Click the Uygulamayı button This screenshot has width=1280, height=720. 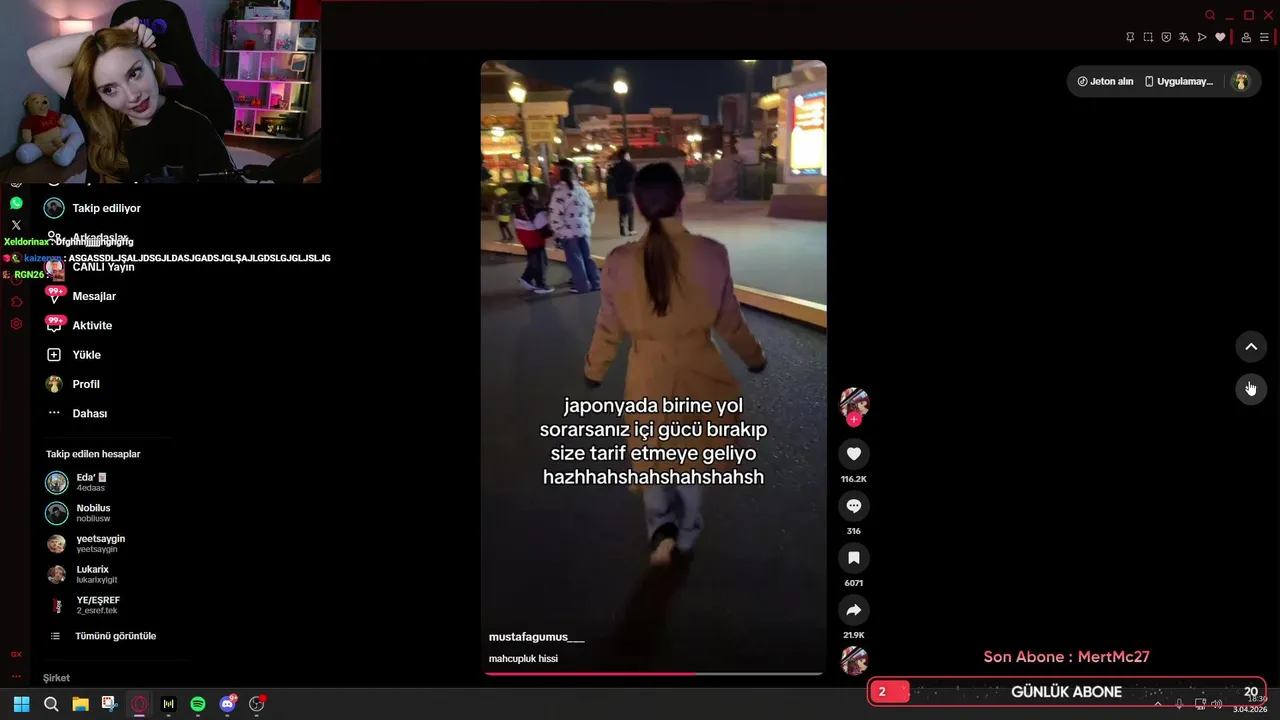tap(1179, 82)
